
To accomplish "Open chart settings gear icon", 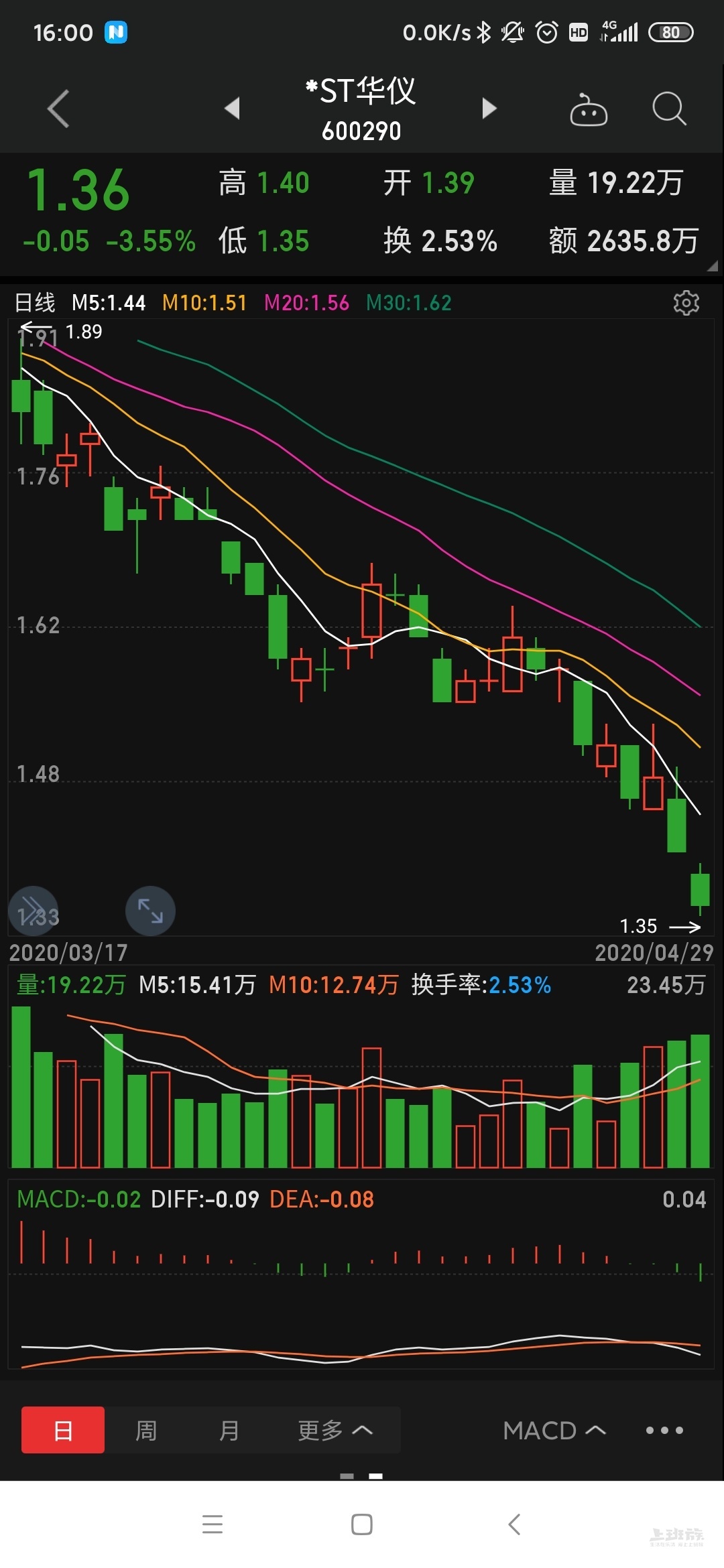I will point(686,303).
